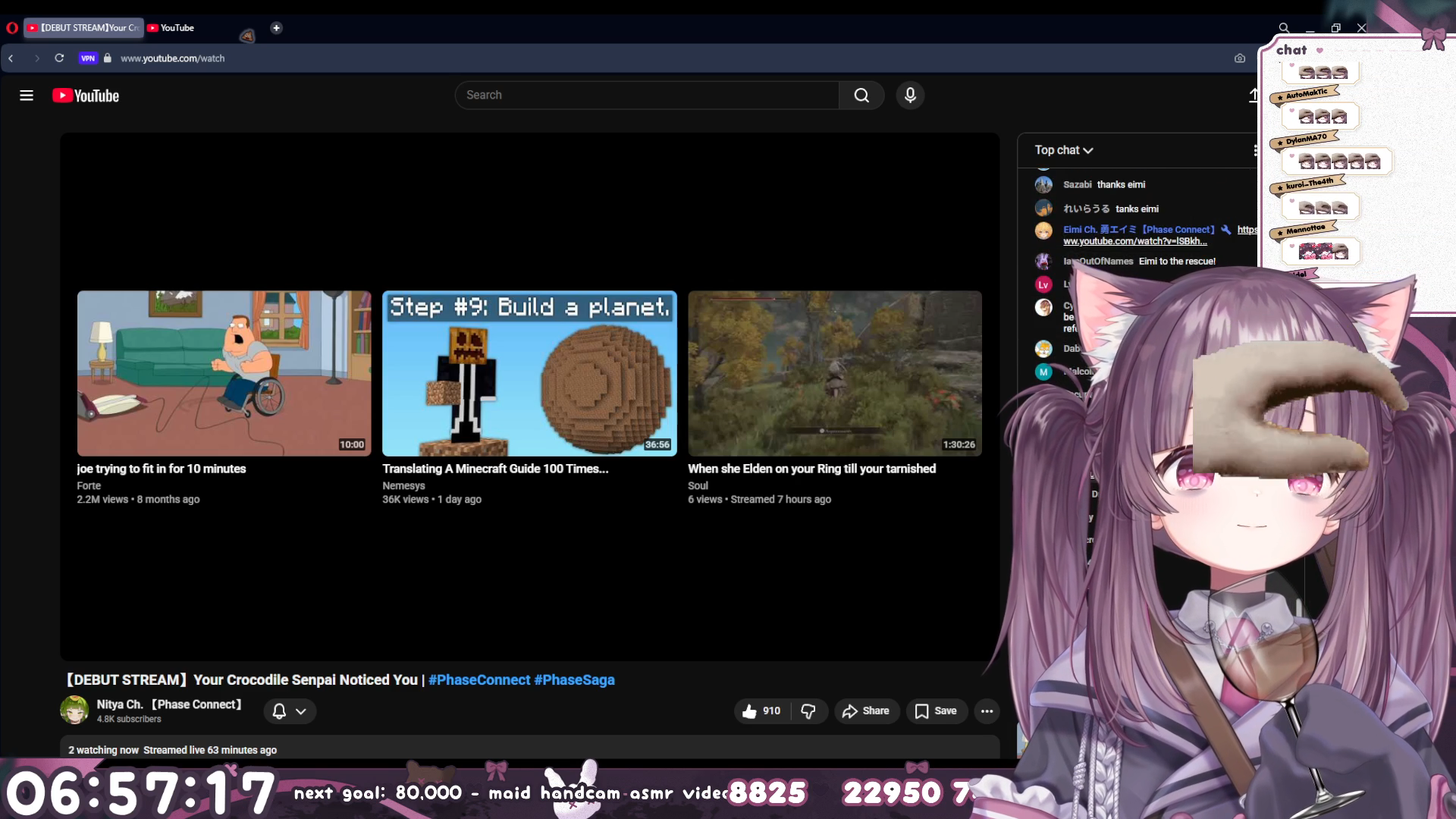Click the #PhaseConnect hashtag link
1456x819 pixels.
coord(479,680)
